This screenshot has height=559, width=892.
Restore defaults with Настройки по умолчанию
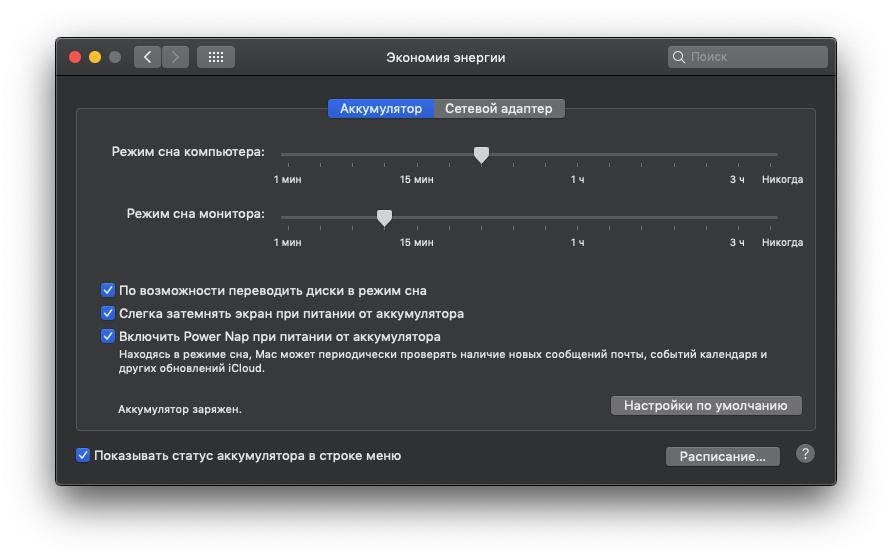coord(706,405)
